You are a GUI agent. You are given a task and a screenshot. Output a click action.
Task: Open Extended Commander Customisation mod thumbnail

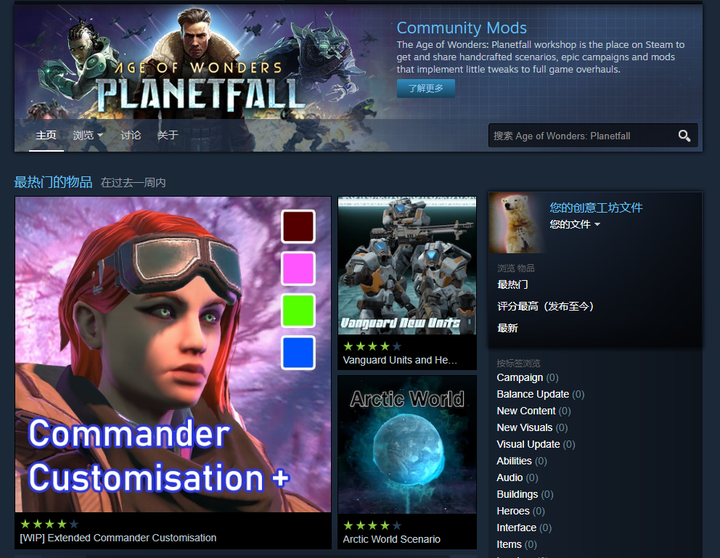[x=173, y=355]
